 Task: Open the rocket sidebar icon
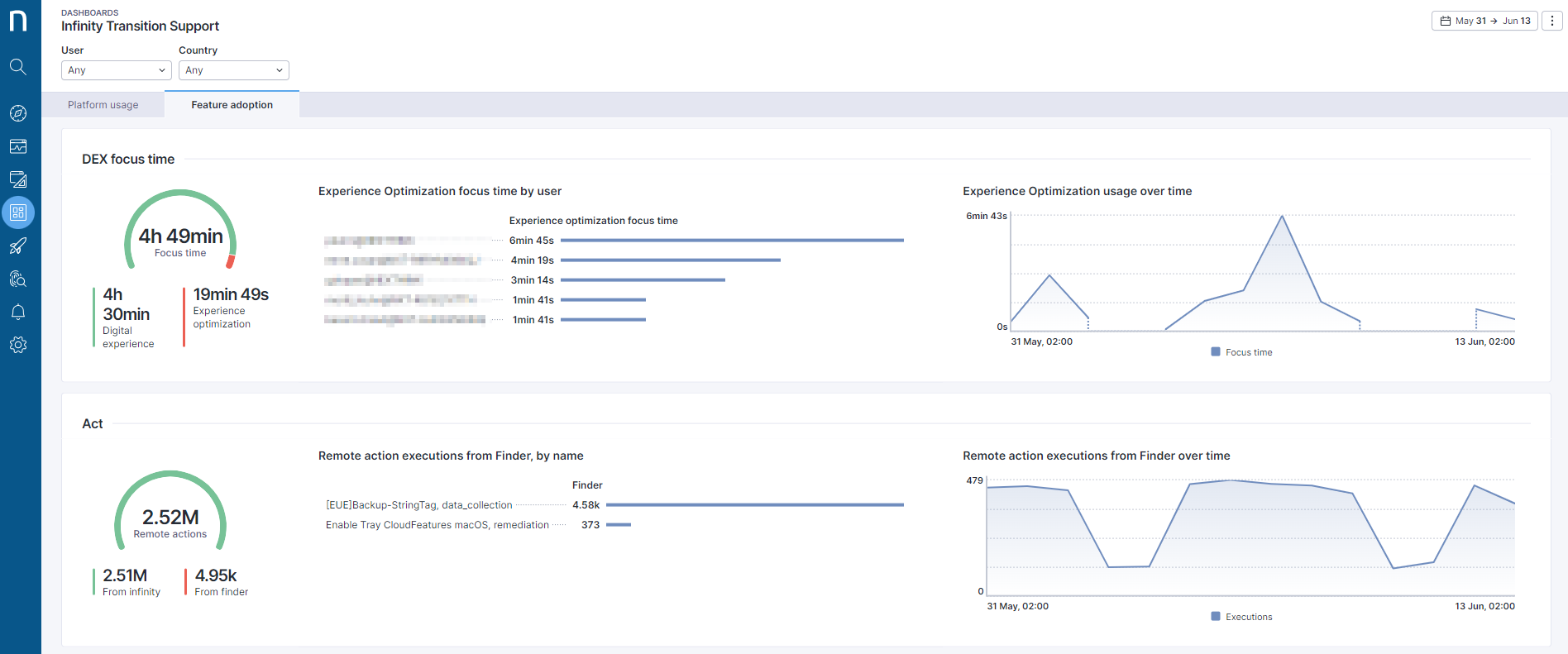click(x=18, y=246)
